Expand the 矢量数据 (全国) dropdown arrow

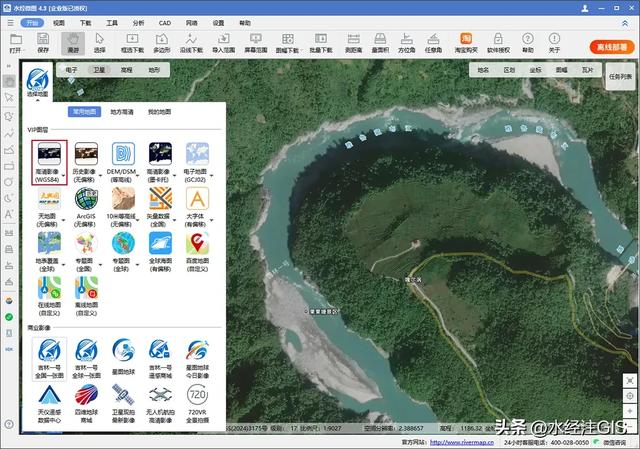coord(174,221)
